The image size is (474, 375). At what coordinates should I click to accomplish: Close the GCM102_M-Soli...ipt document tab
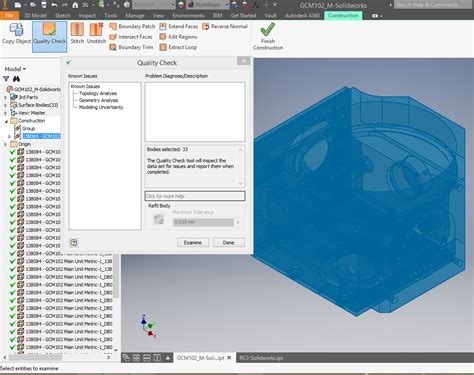click(229, 358)
